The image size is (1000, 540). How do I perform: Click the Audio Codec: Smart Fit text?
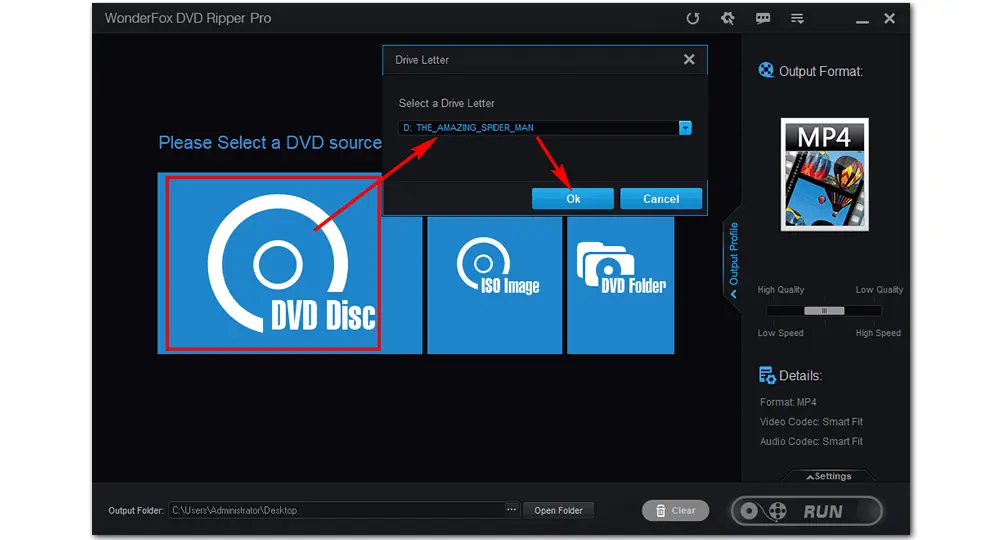[x=811, y=441]
